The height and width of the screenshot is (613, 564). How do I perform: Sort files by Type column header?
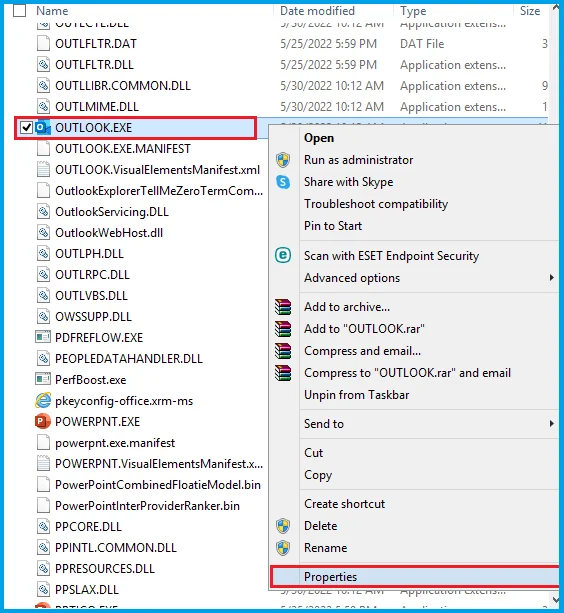click(413, 11)
